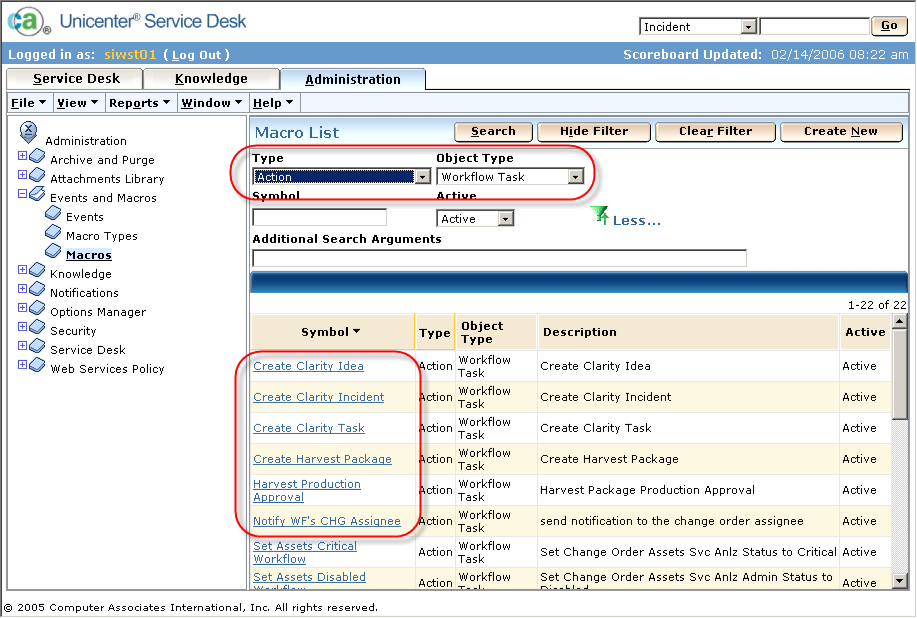Click the Web Services Policy folder icon

pyautogui.click(x=37, y=366)
